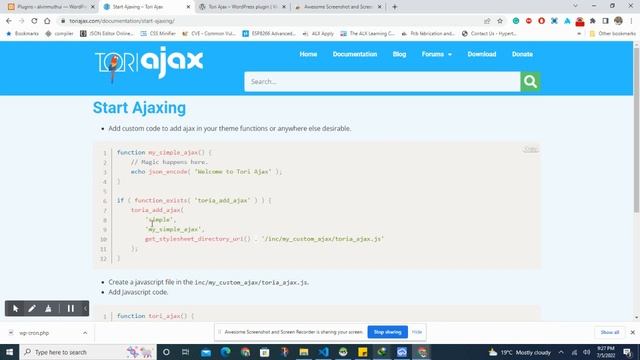640x360 pixels.
Task: Open the Blog nav link
Action: (x=399, y=54)
